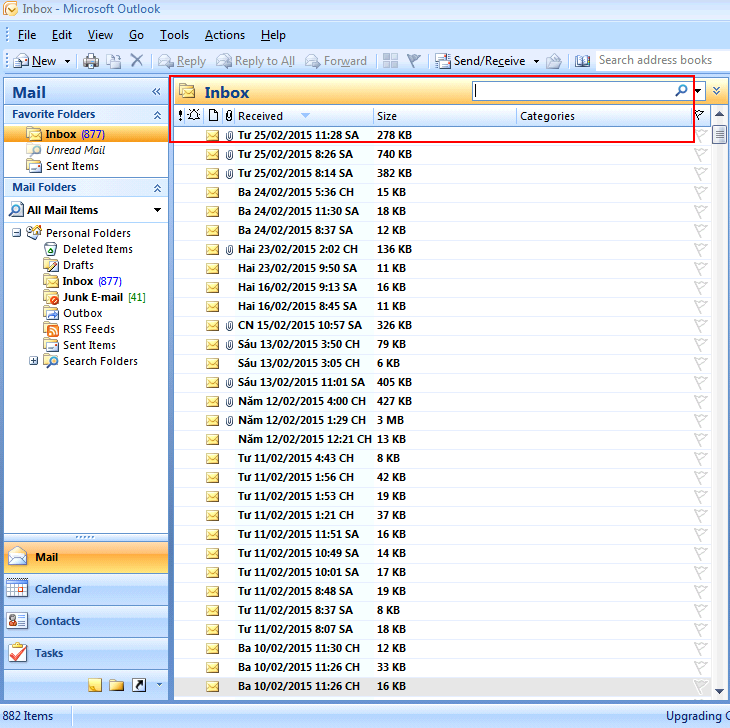The image size is (730, 728).
Task: Click the search magnifier in Inbox search box
Action: point(681,90)
